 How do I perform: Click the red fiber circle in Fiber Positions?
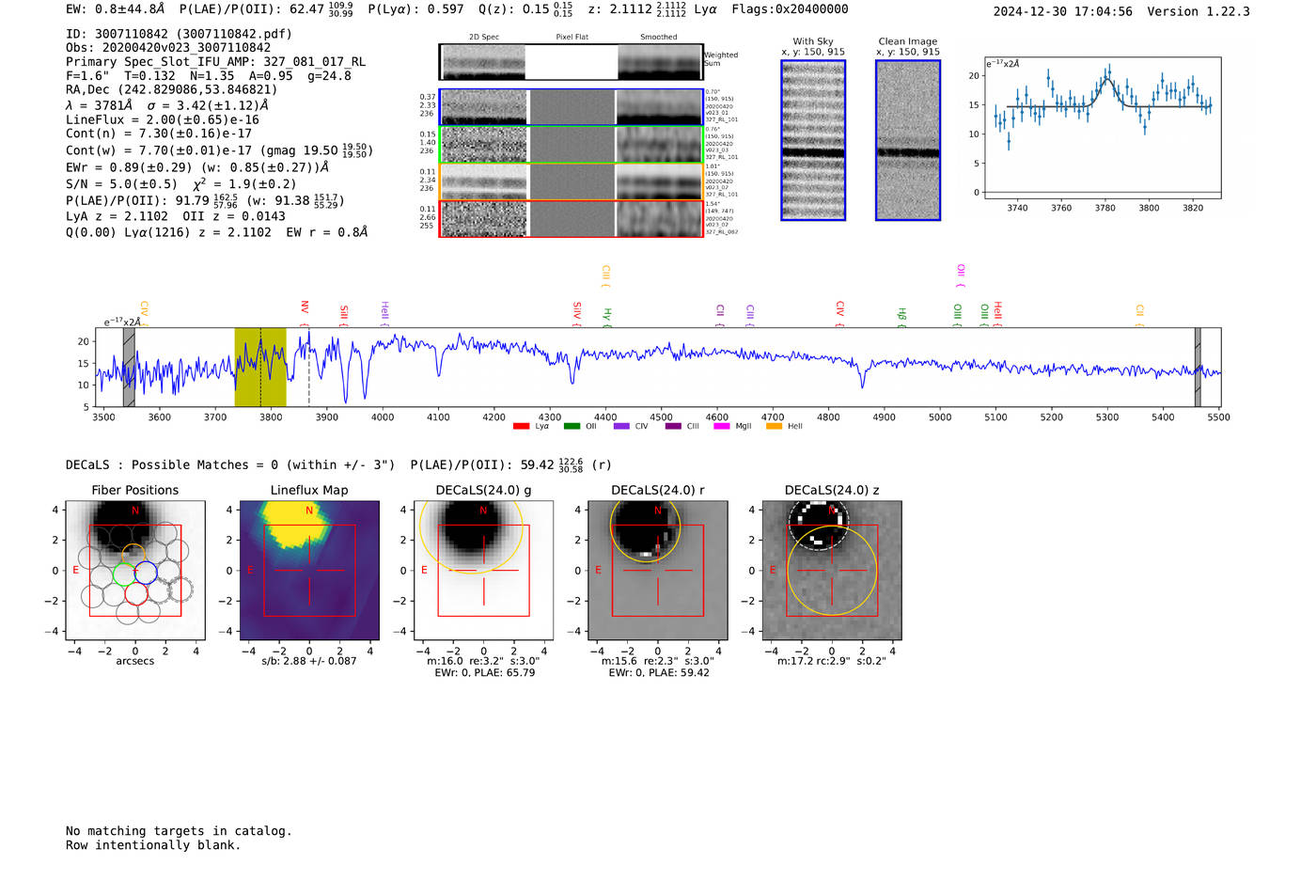pyautogui.click(x=135, y=593)
